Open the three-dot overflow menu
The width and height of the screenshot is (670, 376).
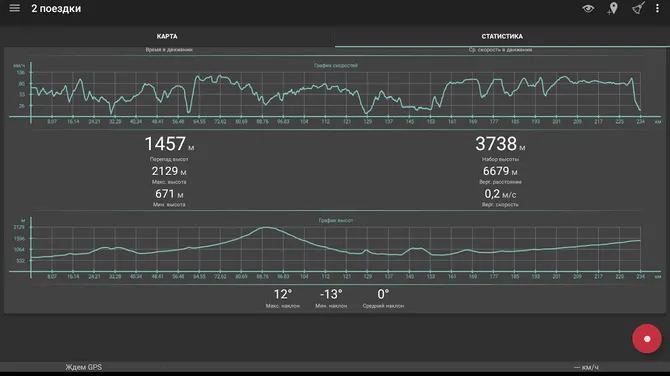[x=657, y=8]
